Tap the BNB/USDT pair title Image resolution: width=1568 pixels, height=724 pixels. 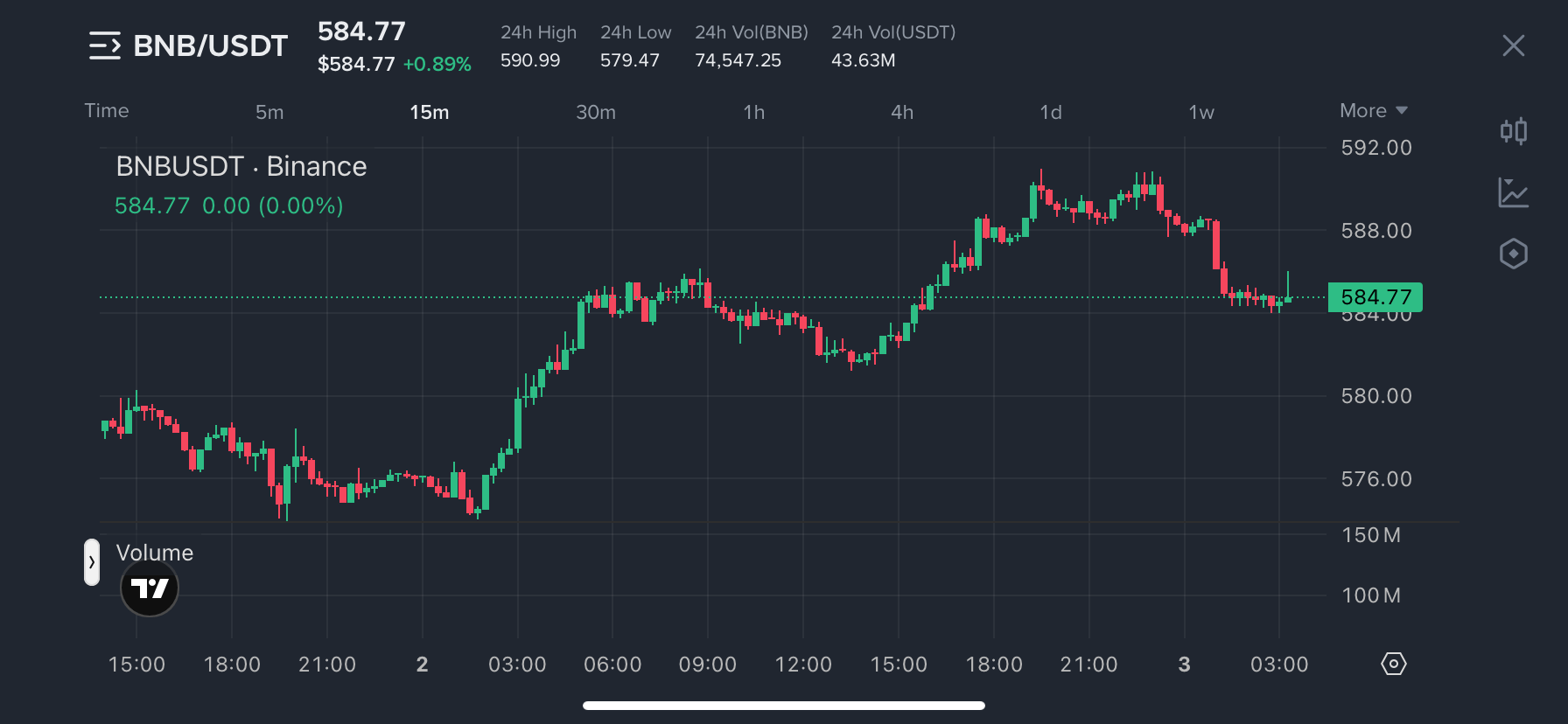(211, 45)
